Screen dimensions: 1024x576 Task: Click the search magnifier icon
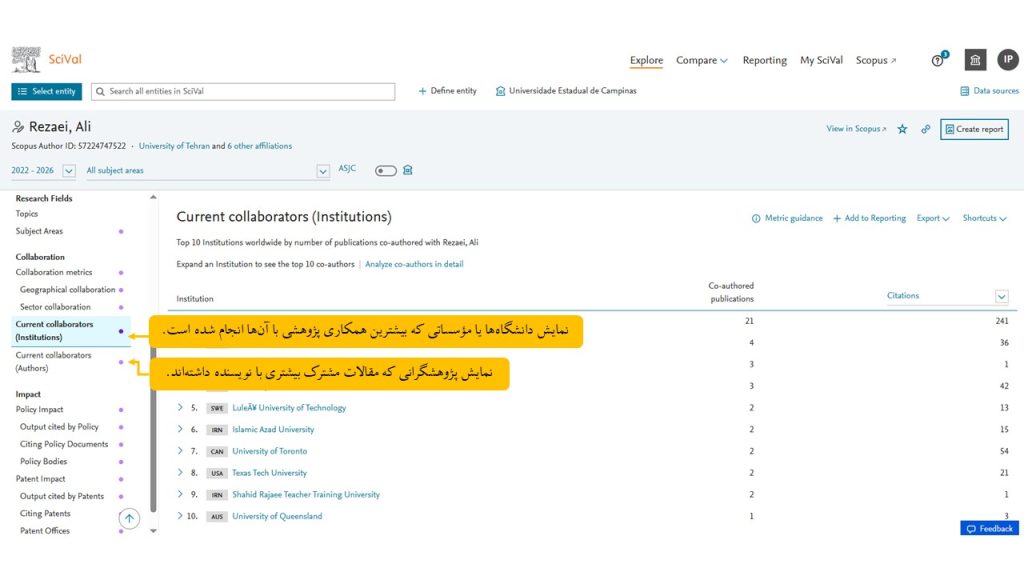101,91
